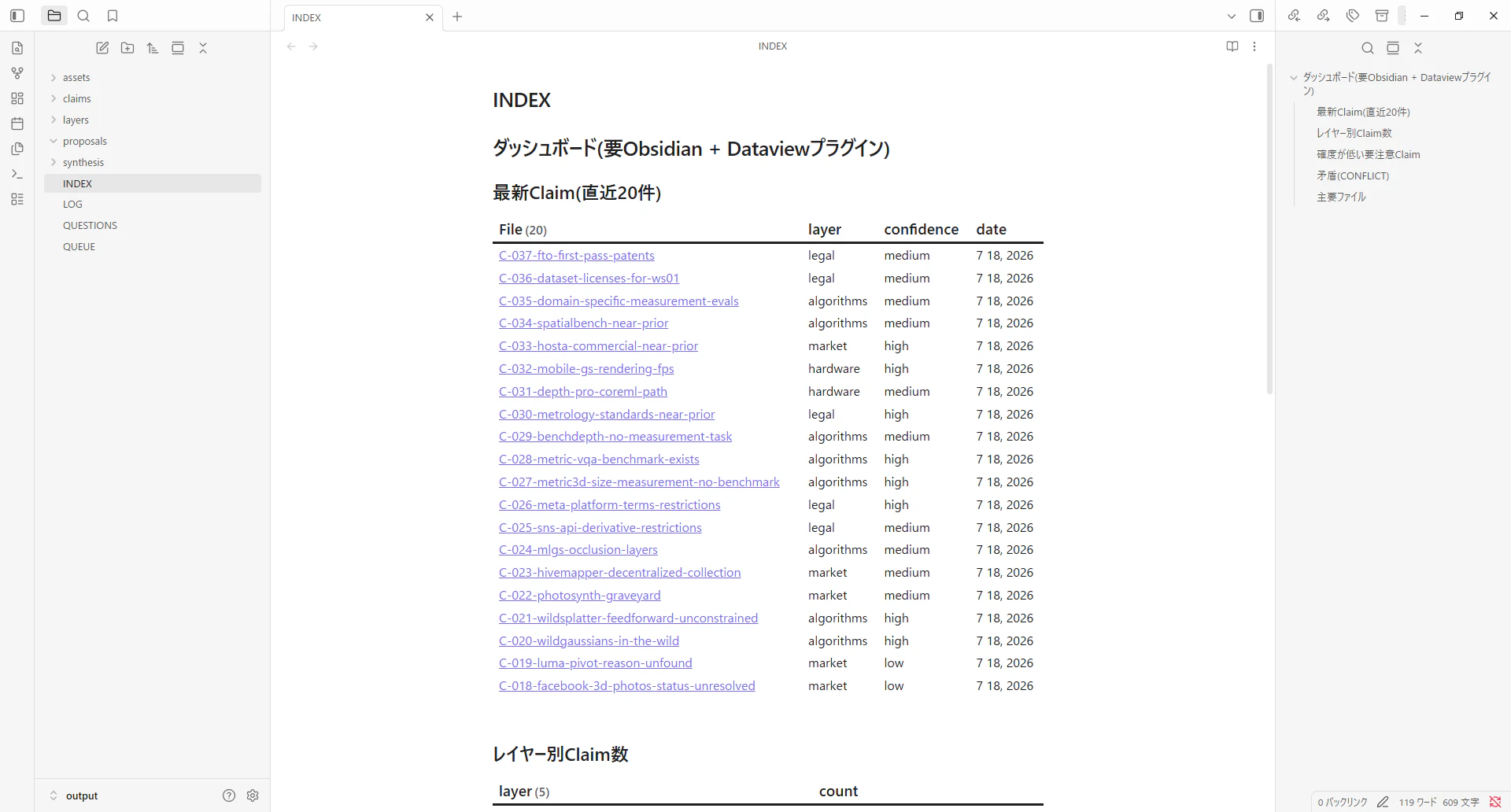Search within the outline panel
Viewport: 1511px width, 812px height.
(1368, 48)
